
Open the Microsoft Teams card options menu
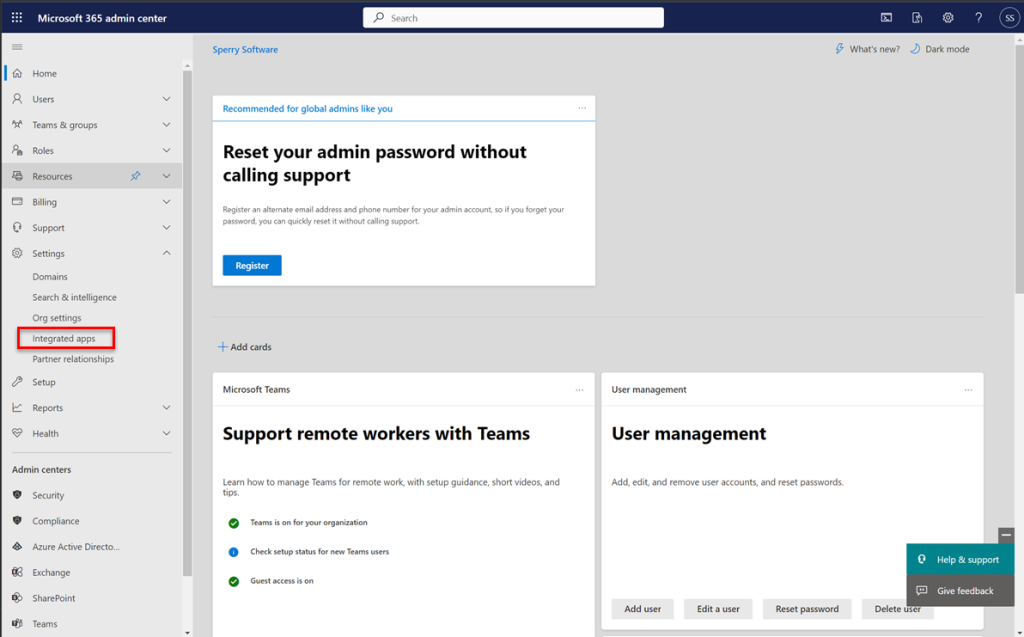click(579, 389)
